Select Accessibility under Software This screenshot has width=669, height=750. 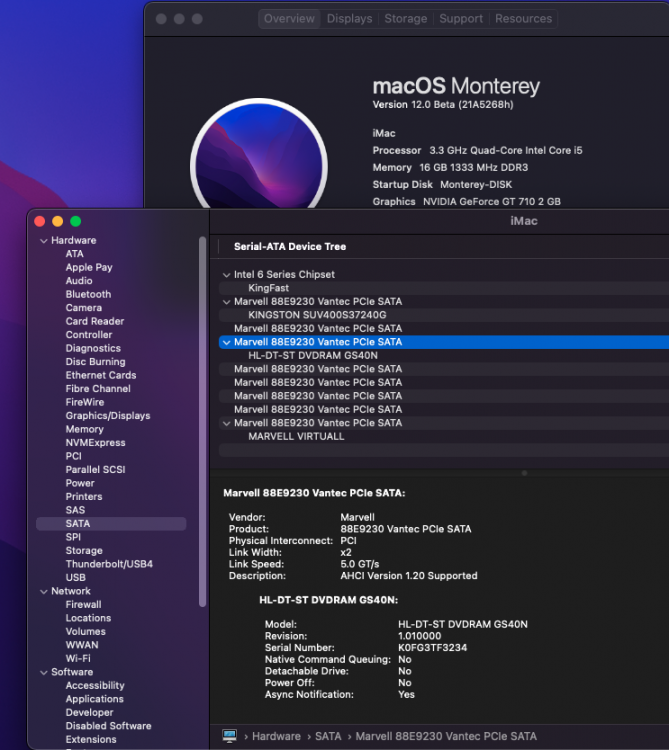coord(95,685)
